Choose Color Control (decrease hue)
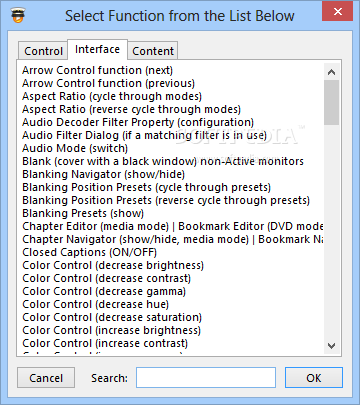 coord(96,304)
